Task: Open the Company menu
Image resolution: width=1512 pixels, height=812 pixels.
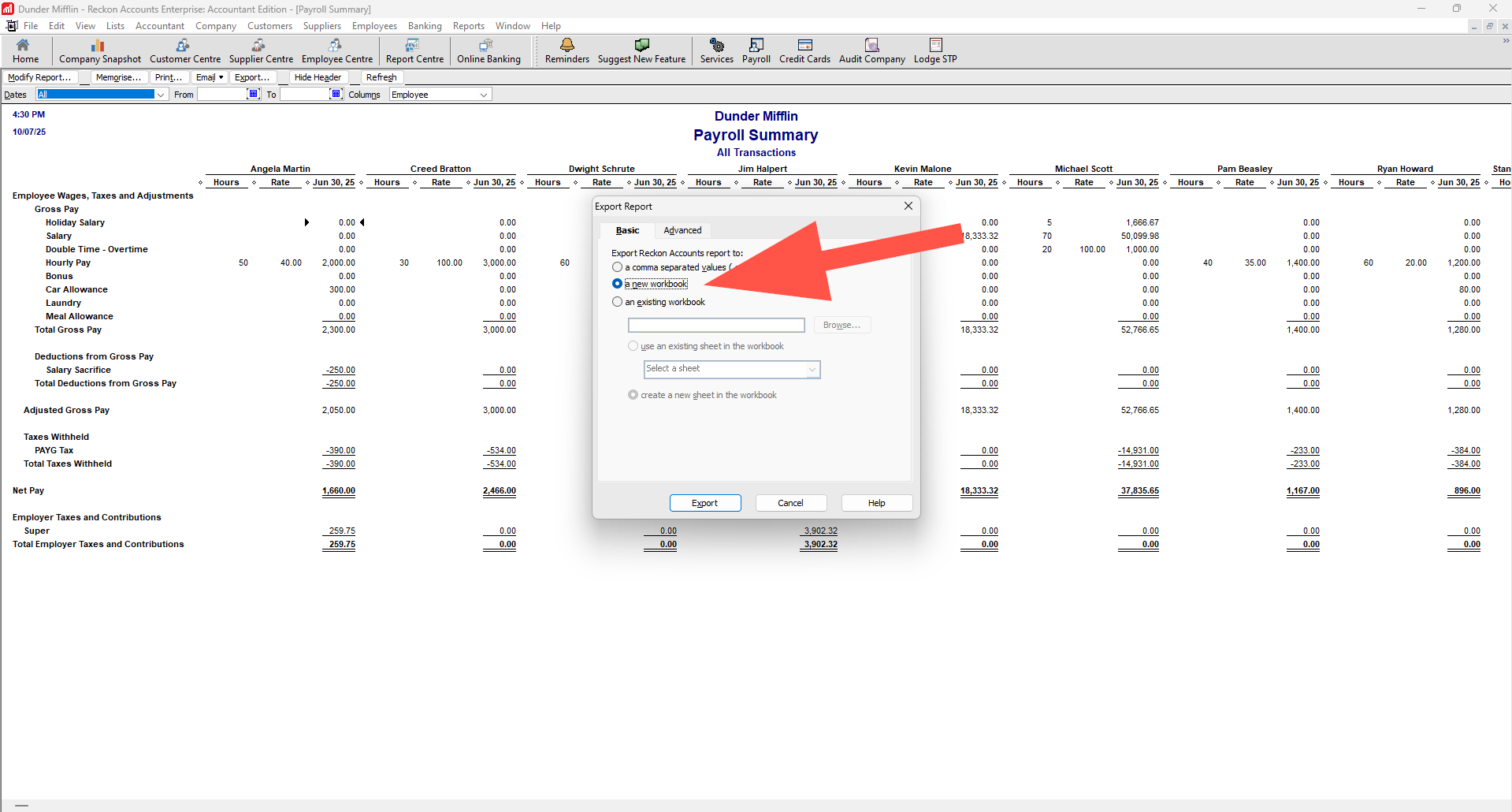Action: 216,26
